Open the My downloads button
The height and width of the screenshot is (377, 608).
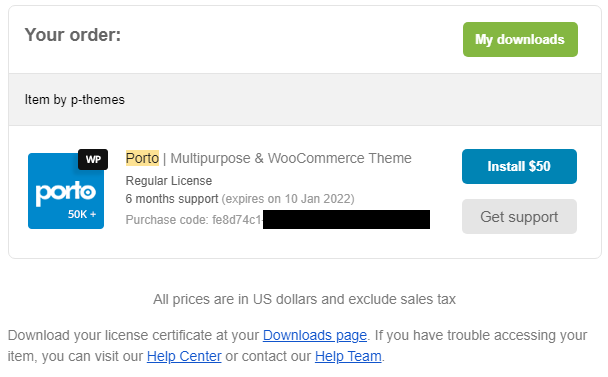pyautogui.click(x=520, y=40)
